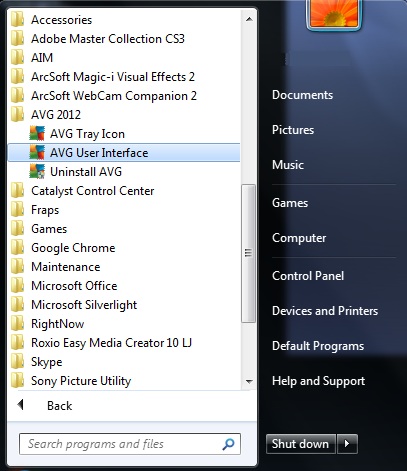Screen dimensions: 407x471
Task: Click the magnifier search icon
Action: pos(228,444)
